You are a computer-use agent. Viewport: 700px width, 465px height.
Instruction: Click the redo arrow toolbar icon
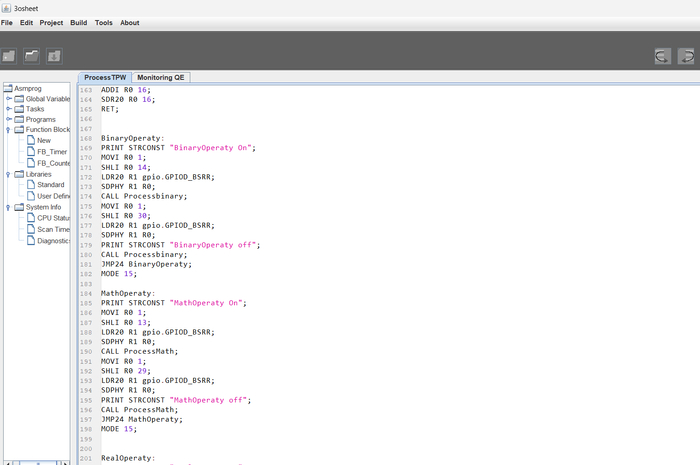[687, 57]
